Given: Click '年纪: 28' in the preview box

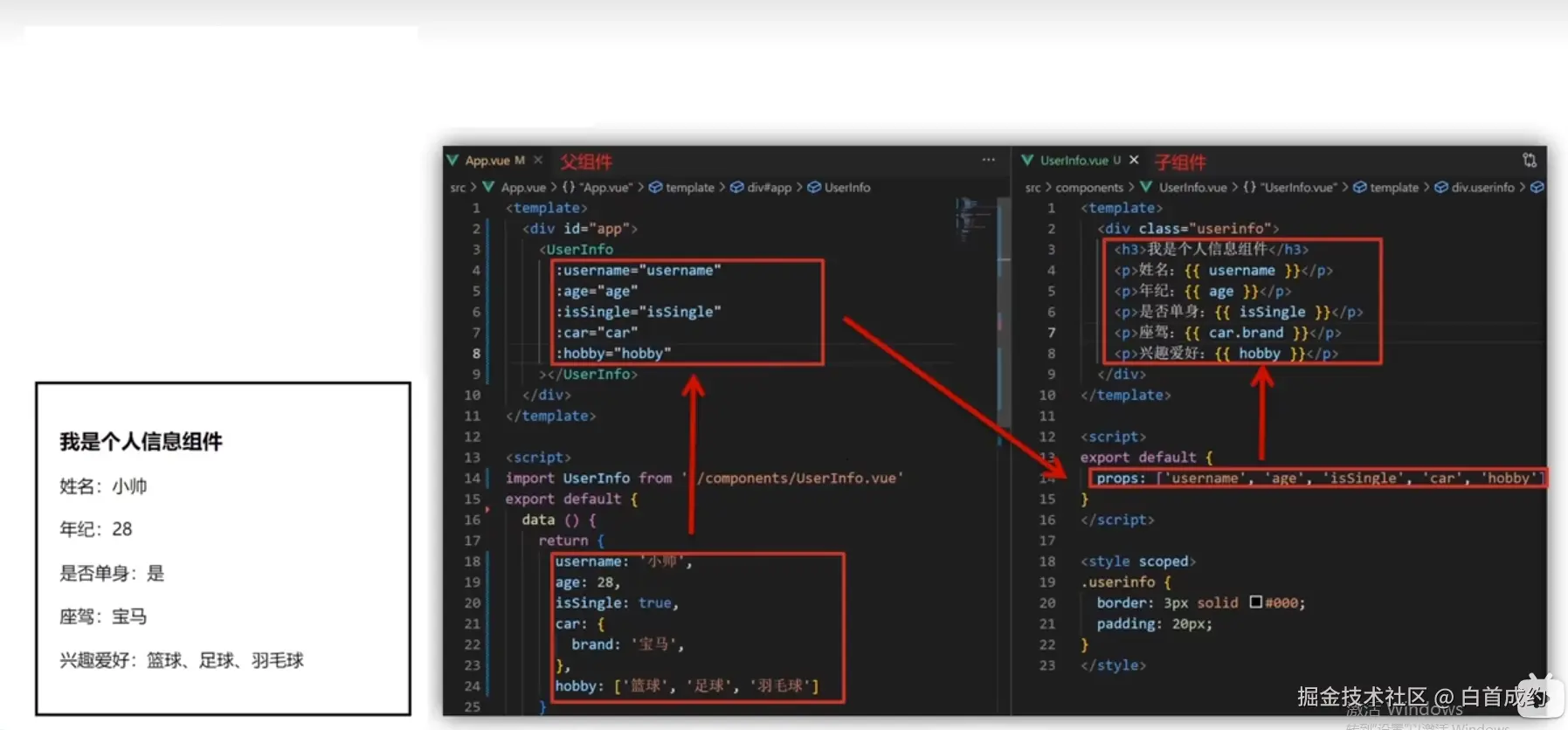Looking at the screenshot, I should [96, 529].
